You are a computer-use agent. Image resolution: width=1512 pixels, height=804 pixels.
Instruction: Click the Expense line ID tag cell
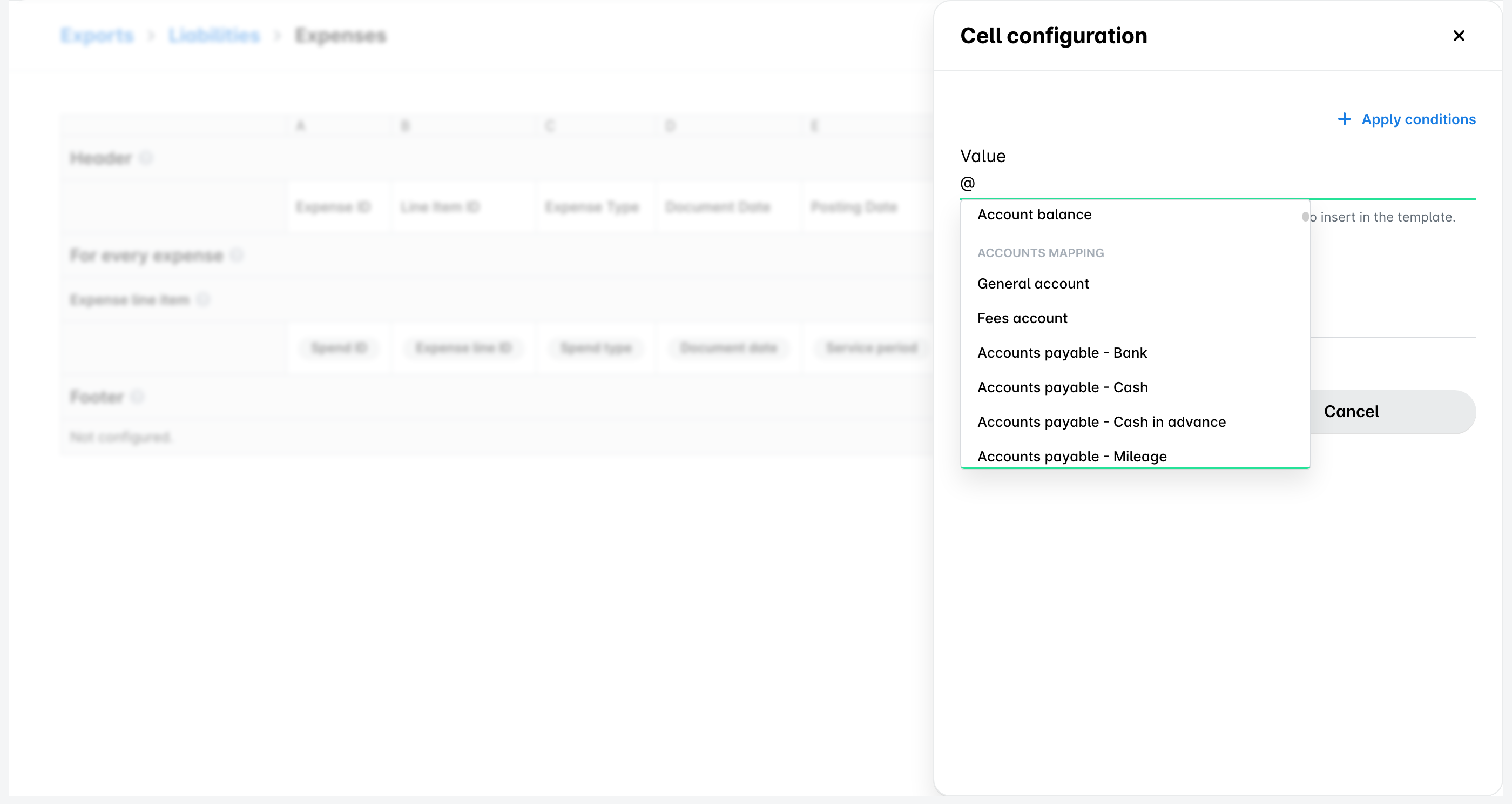click(463, 349)
